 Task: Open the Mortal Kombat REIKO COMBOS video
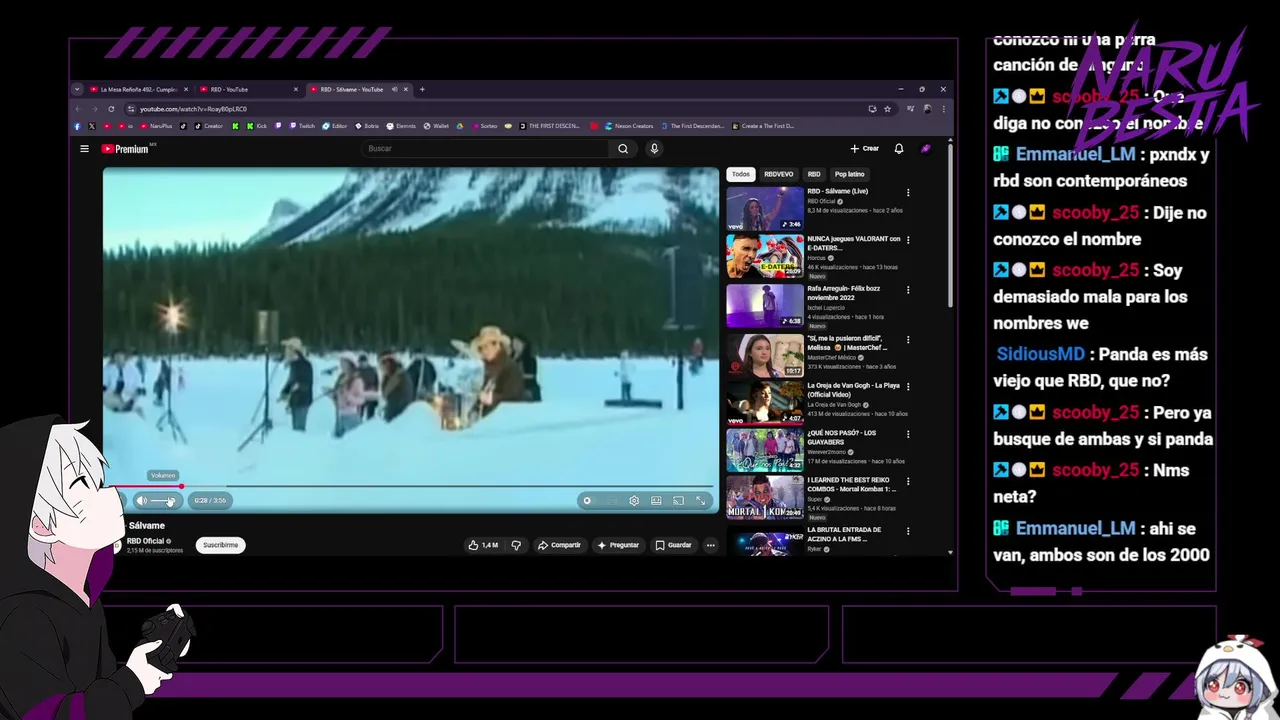[x=765, y=498]
